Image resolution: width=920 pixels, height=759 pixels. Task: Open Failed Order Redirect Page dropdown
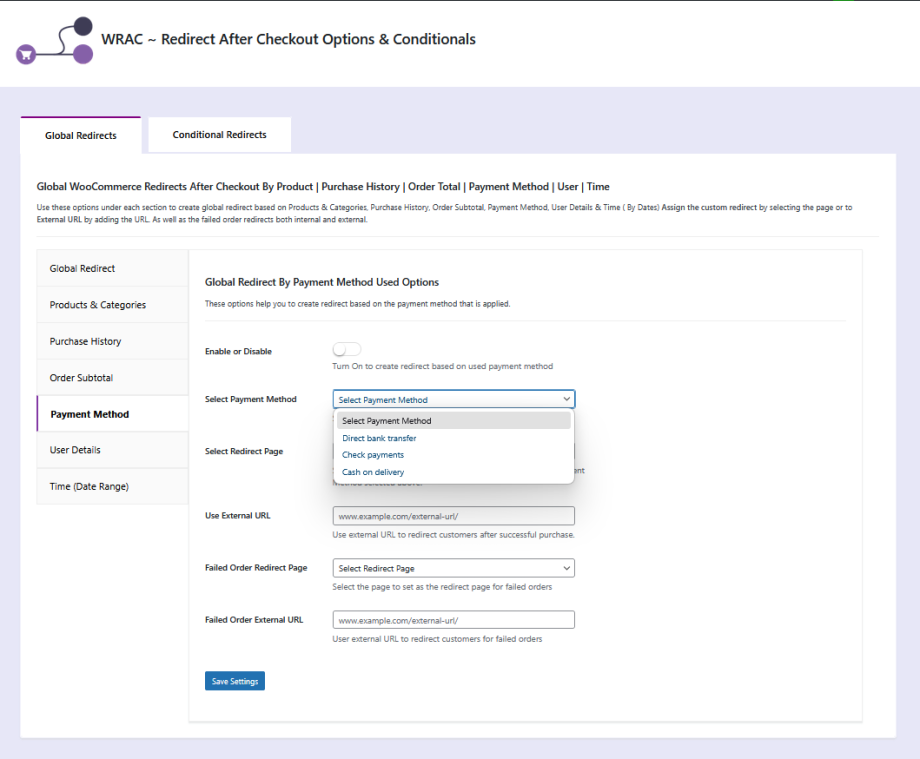pos(454,568)
